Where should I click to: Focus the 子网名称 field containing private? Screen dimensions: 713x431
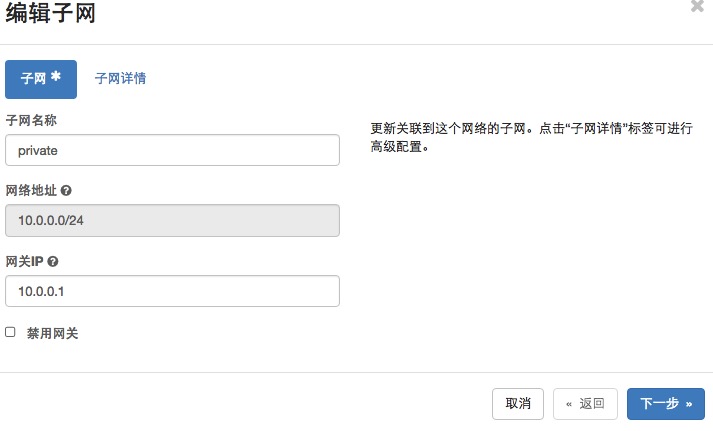[x=172, y=150]
